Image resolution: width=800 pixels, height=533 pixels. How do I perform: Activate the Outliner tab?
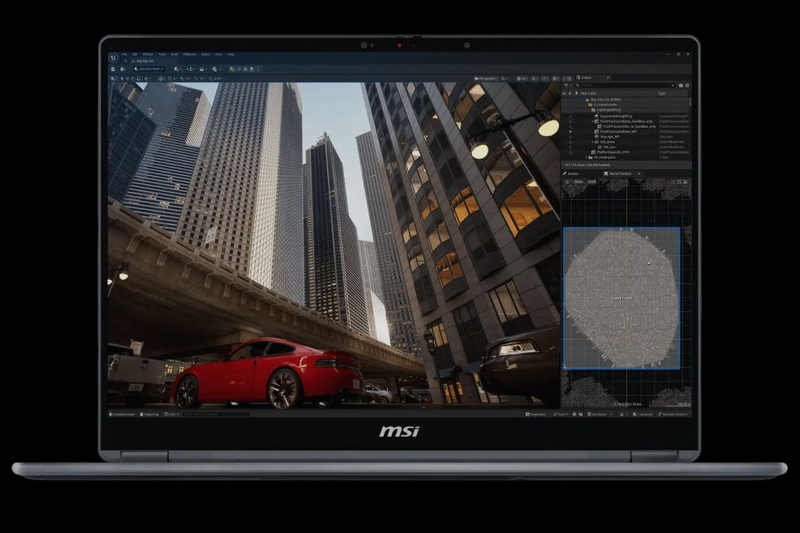(x=588, y=78)
